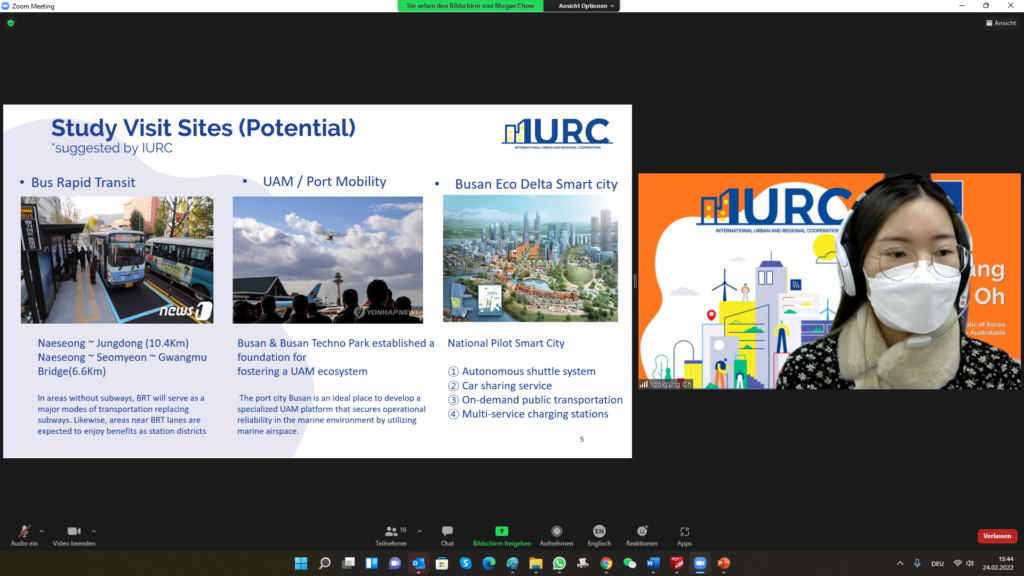Leave the meeting via Verlassen
The width and height of the screenshot is (1024, 576).
[x=996, y=536]
